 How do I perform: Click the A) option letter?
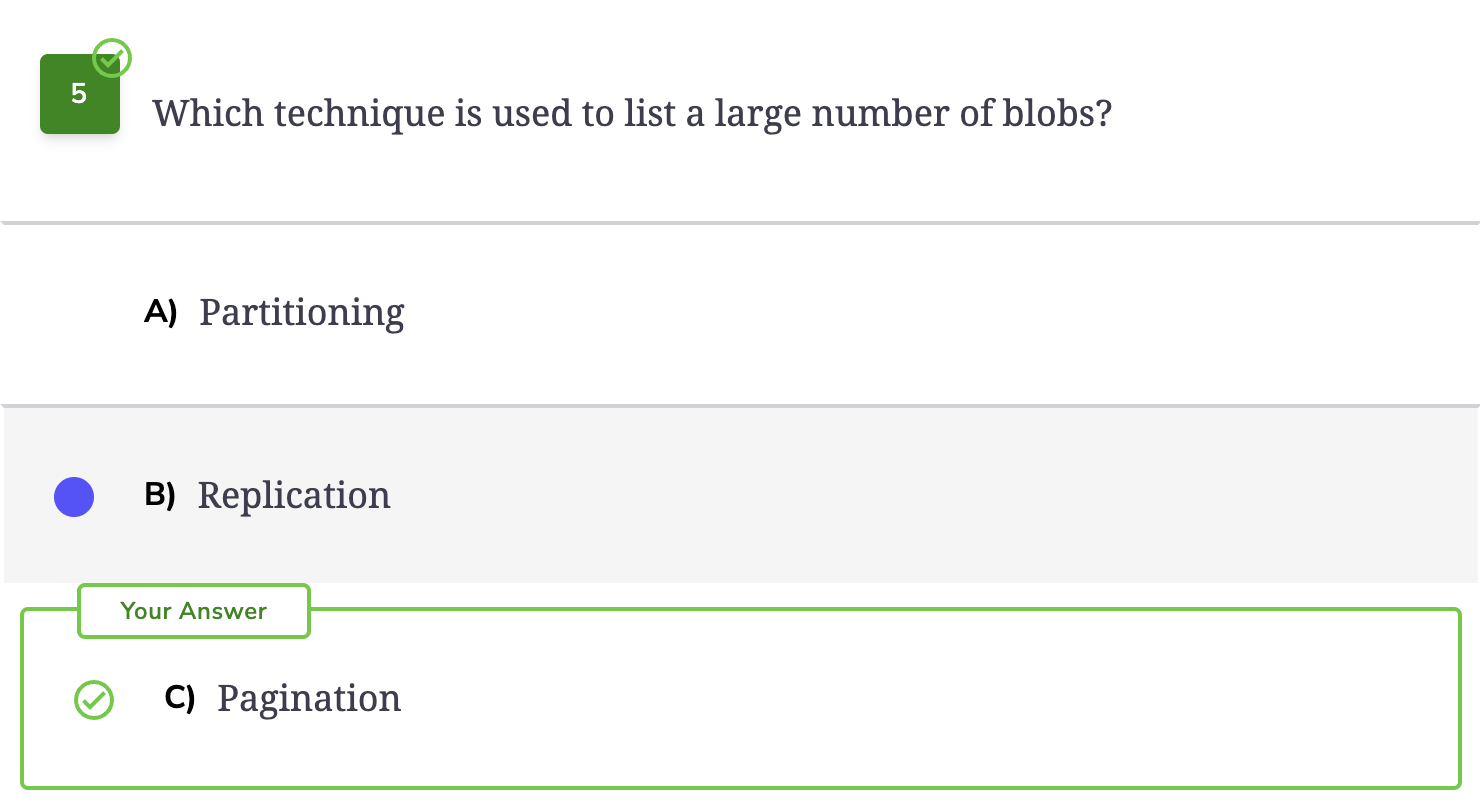[x=161, y=313]
